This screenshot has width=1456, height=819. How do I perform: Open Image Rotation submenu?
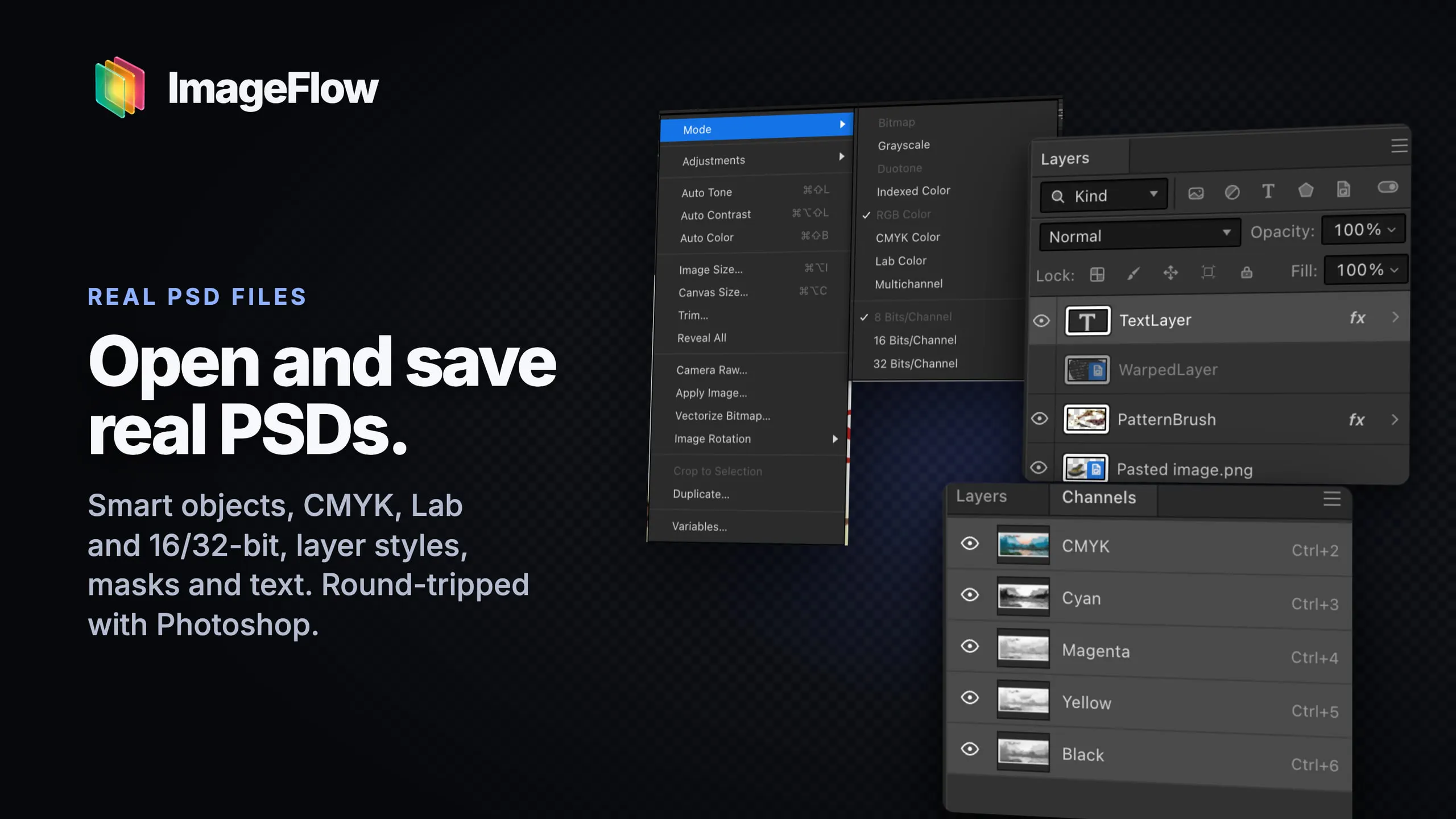pos(748,439)
